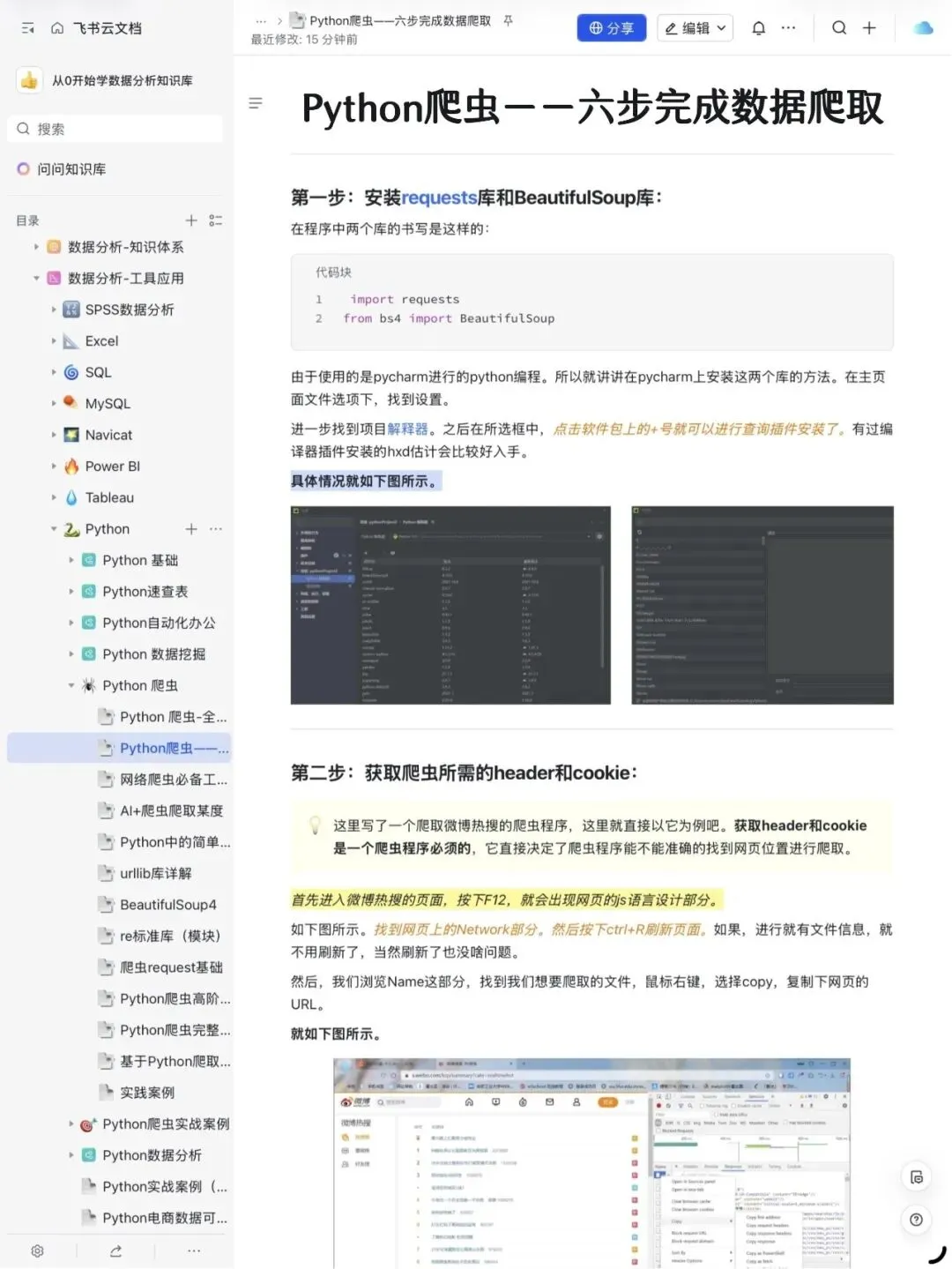Click the Python爬虫 breadcrumb title at the top

399,20
